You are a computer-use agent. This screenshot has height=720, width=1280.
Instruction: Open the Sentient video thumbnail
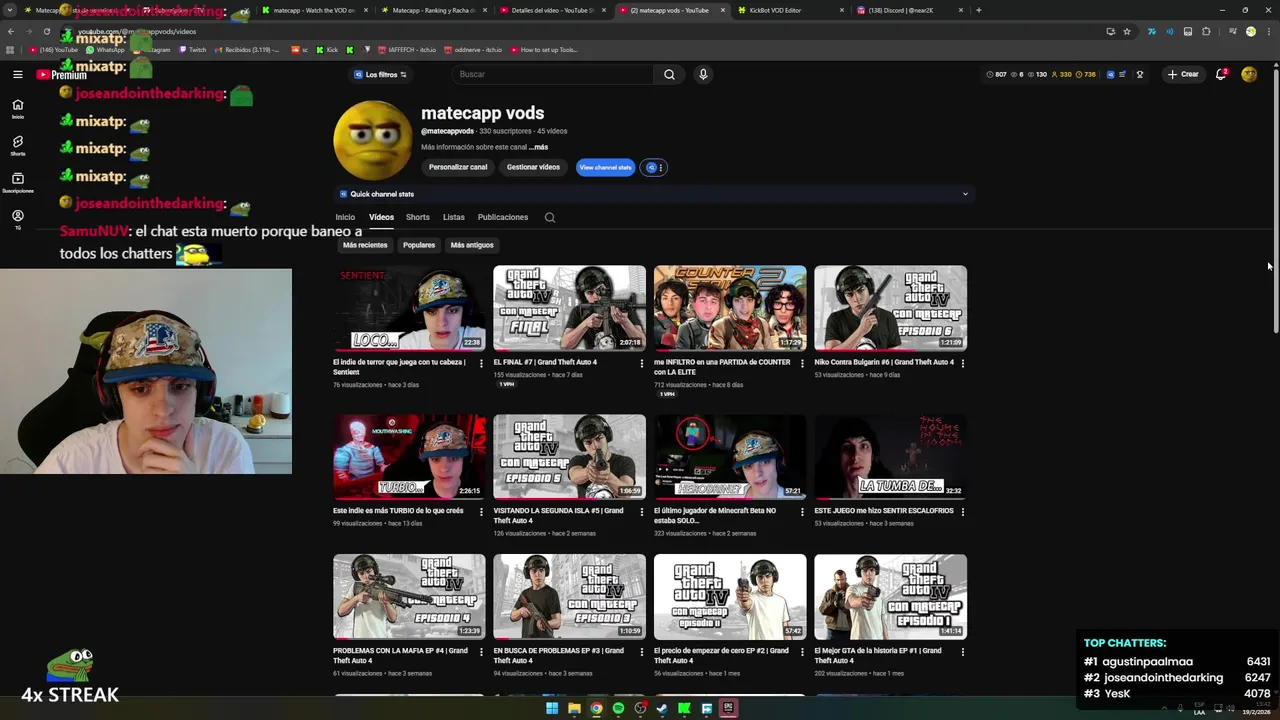coord(409,308)
